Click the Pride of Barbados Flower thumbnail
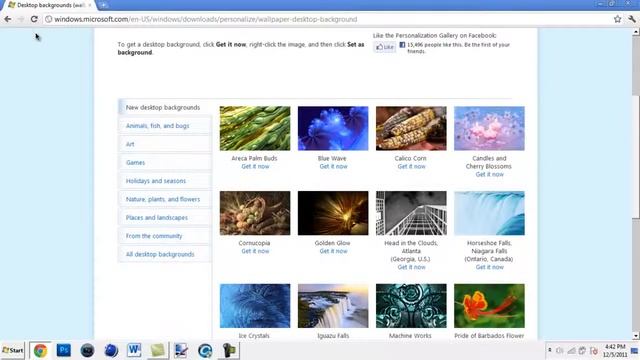 489,306
